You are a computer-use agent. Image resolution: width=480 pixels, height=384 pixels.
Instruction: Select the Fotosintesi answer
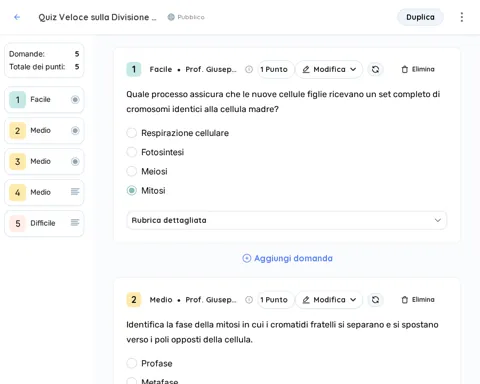[x=131, y=152]
